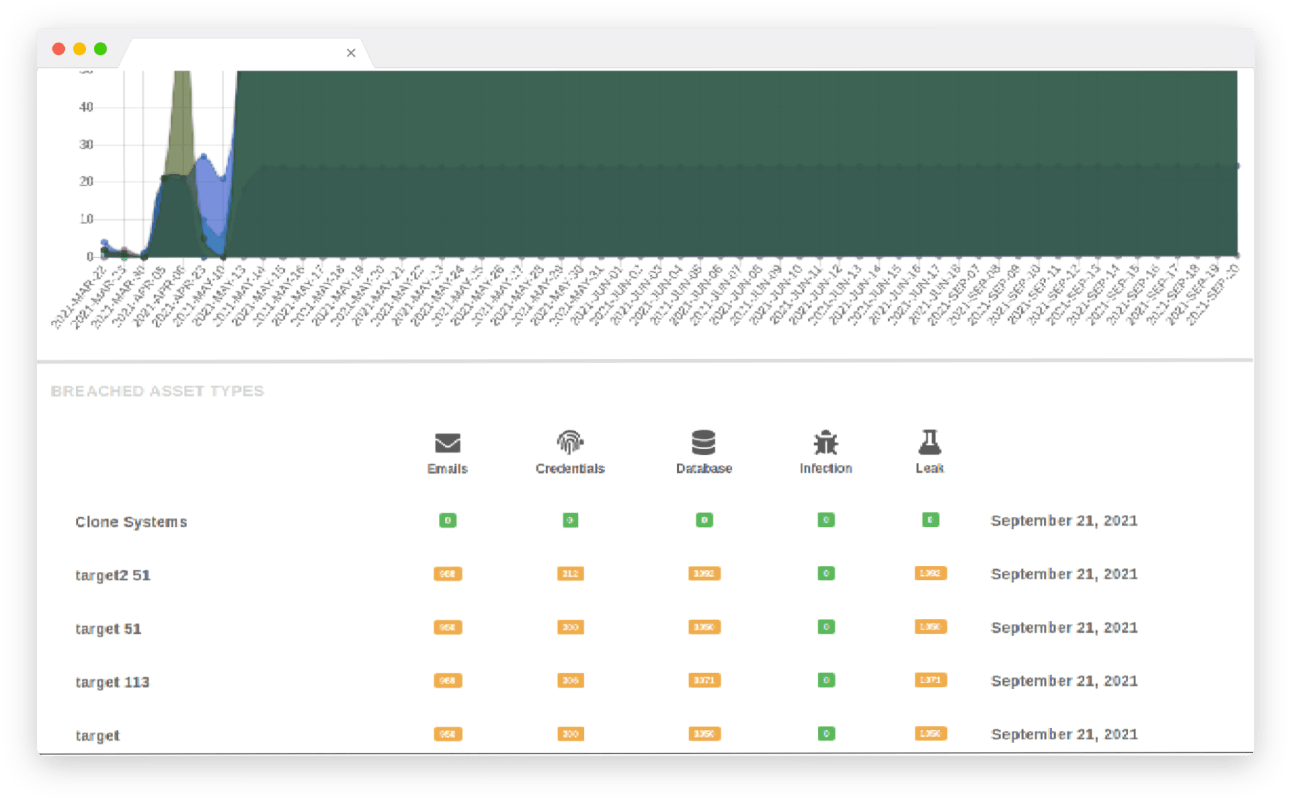Click the Emails column label
The image size is (1290, 808).
click(x=448, y=469)
